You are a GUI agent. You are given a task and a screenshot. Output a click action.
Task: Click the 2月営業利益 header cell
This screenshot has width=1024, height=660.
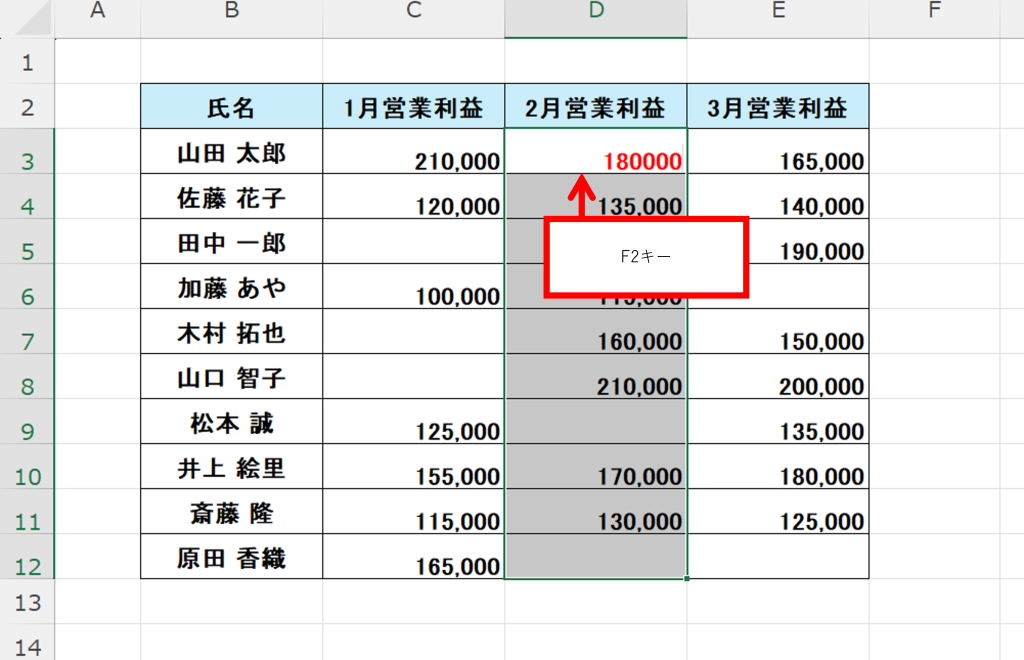click(596, 107)
